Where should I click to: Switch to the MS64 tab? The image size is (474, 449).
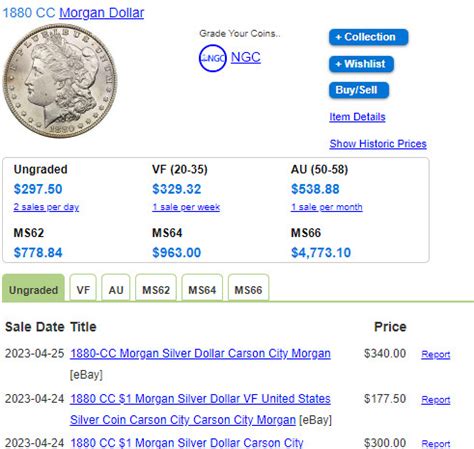point(202,289)
